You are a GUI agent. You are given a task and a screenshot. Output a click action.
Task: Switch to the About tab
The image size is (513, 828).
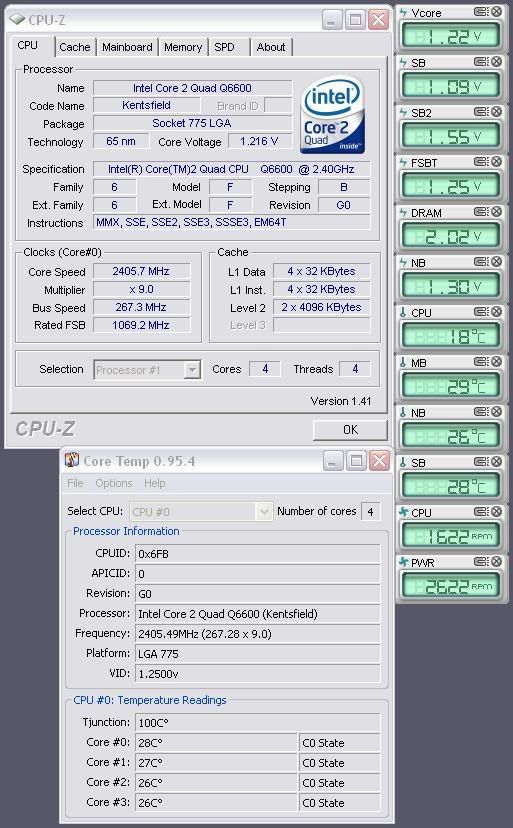click(x=271, y=47)
